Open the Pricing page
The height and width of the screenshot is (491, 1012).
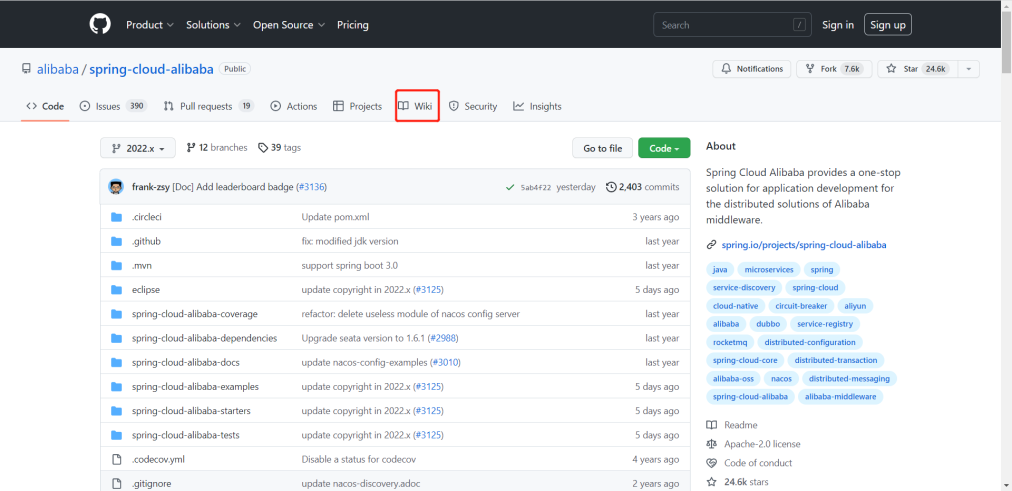click(x=352, y=25)
